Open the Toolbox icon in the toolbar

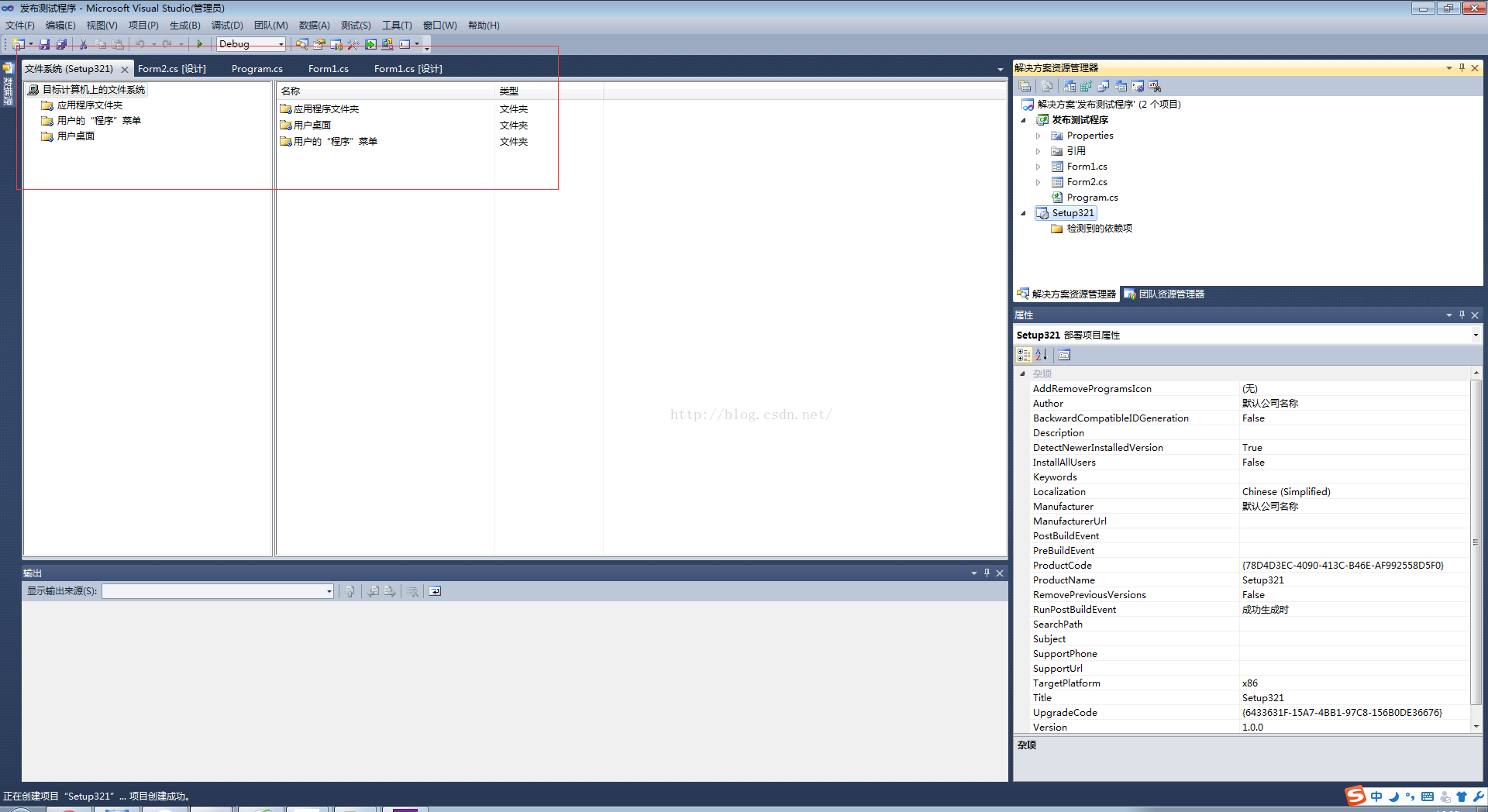pos(353,44)
